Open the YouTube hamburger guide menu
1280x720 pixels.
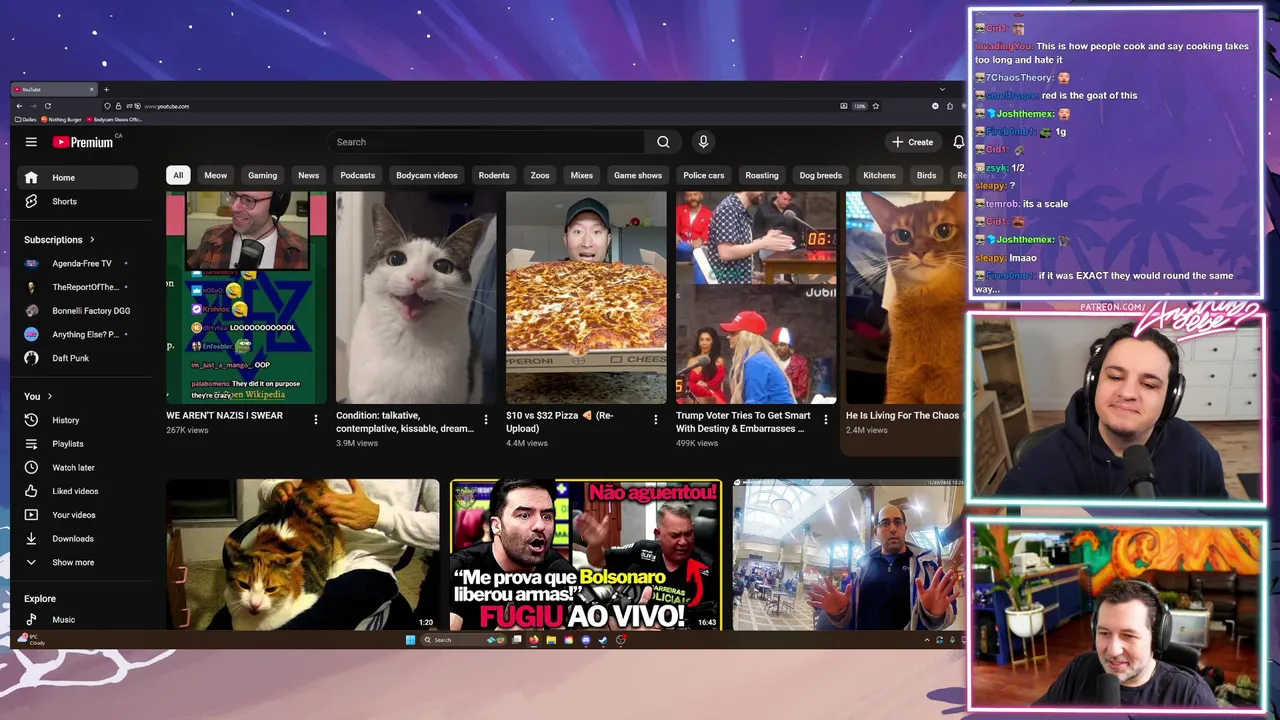[31, 142]
